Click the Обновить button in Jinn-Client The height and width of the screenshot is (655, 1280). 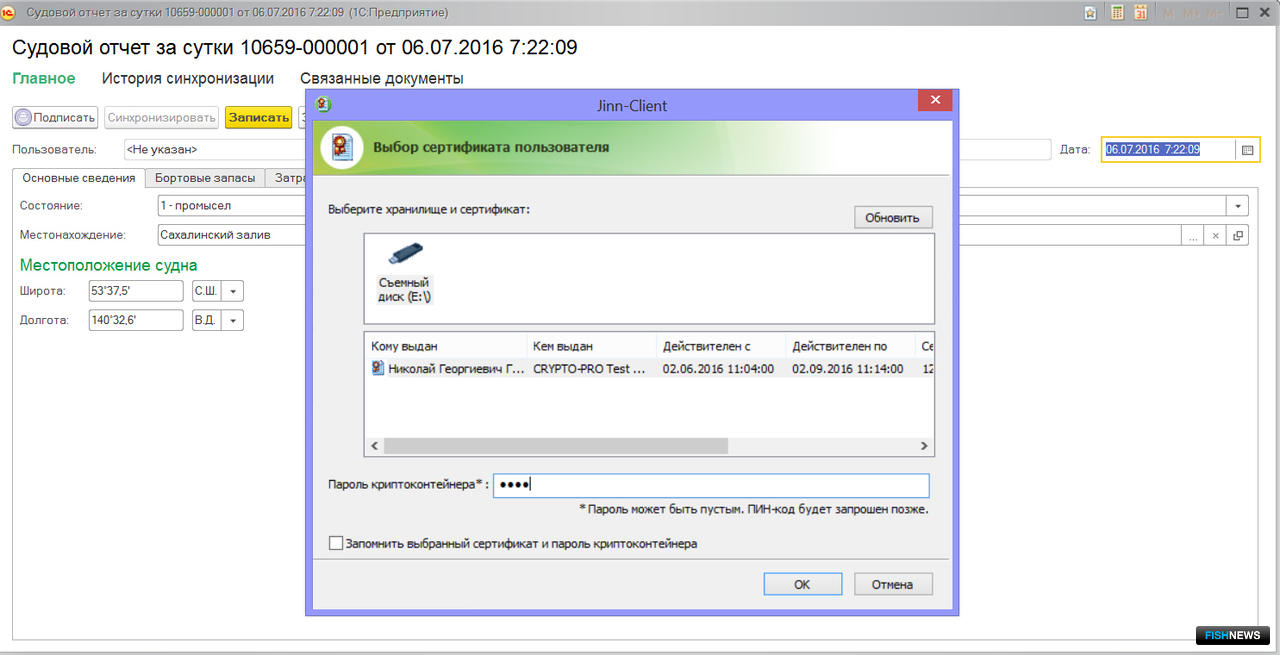click(893, 217)
